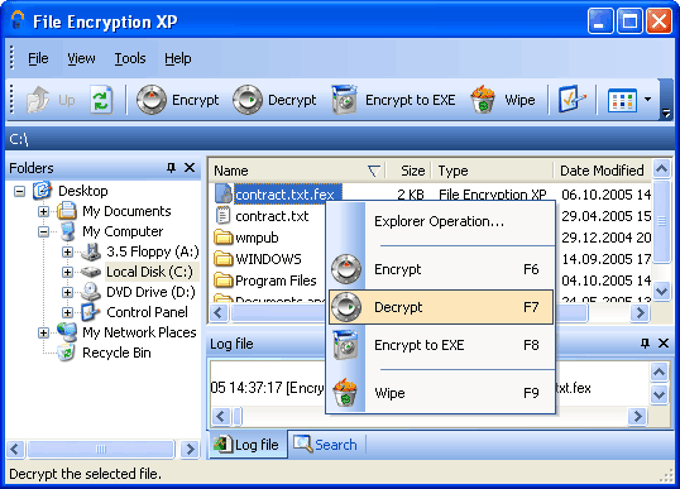Viewport: 680px width, 489px height.
Task: Click the green Refresh toolbar icon
Action: point(101,100)
